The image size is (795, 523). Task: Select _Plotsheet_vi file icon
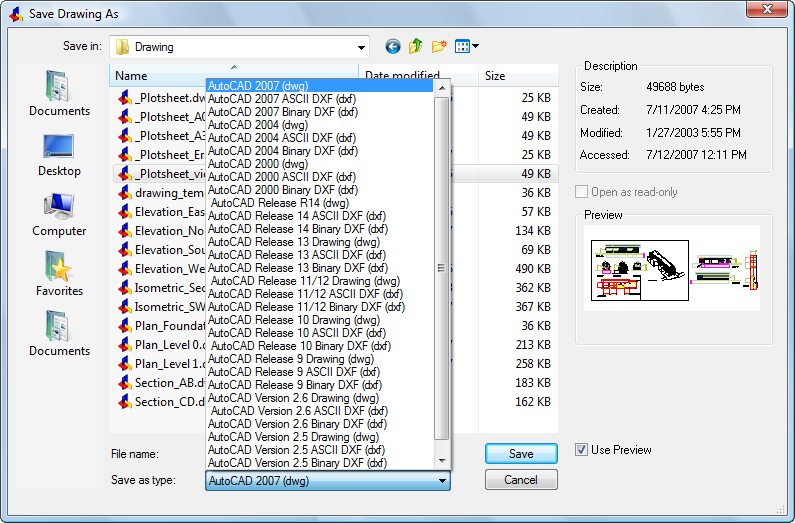tap(125, 174)
